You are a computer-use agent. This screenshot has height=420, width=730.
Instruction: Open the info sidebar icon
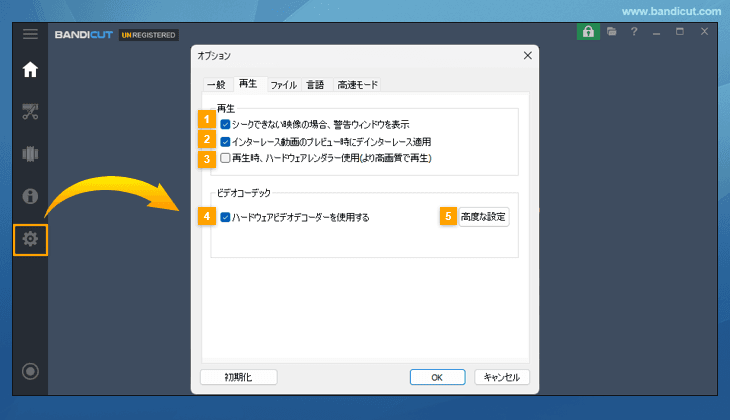pos(30,196)
